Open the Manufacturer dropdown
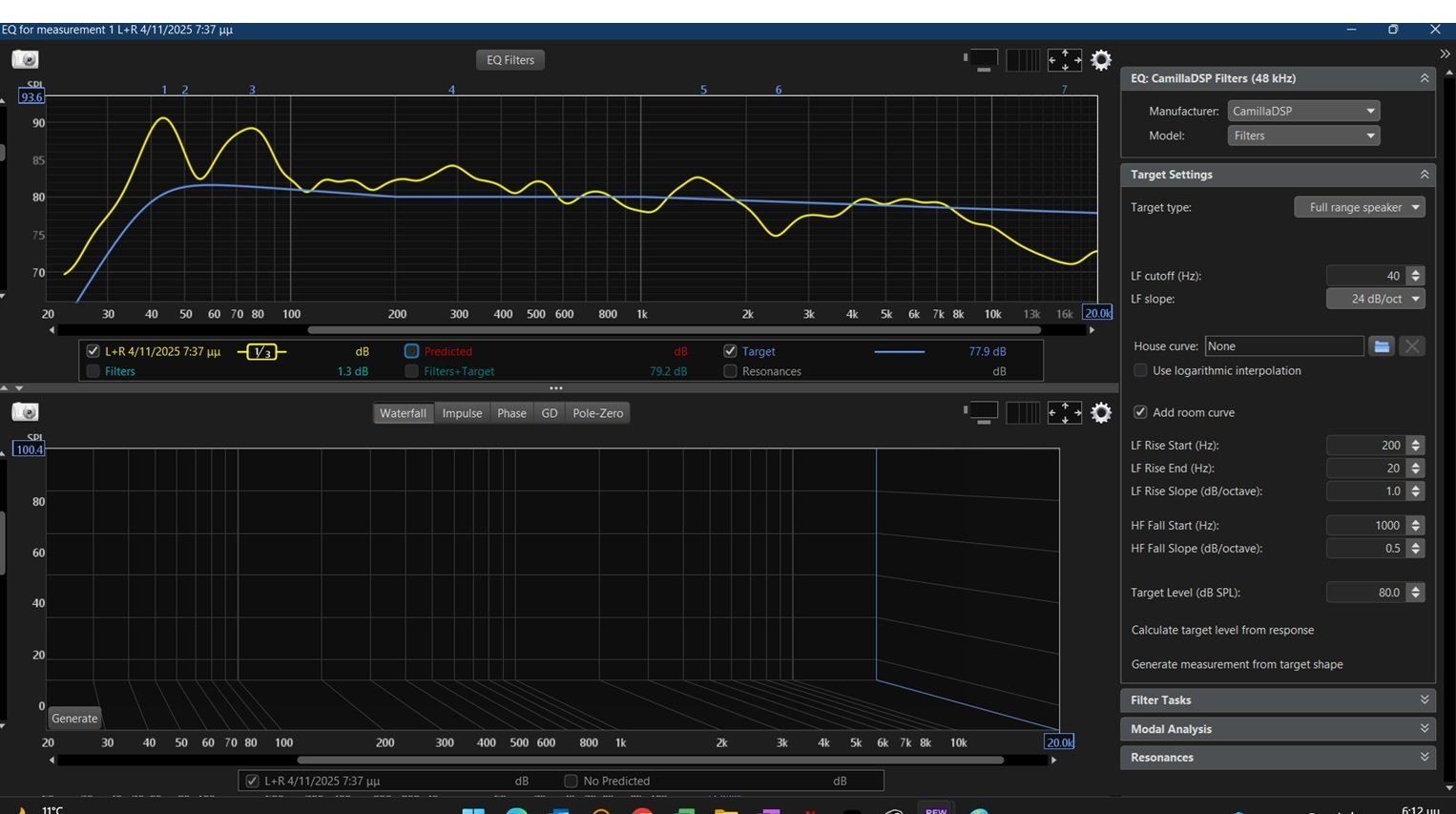This screenshot has height=814, width=1456. (1302, 111)
